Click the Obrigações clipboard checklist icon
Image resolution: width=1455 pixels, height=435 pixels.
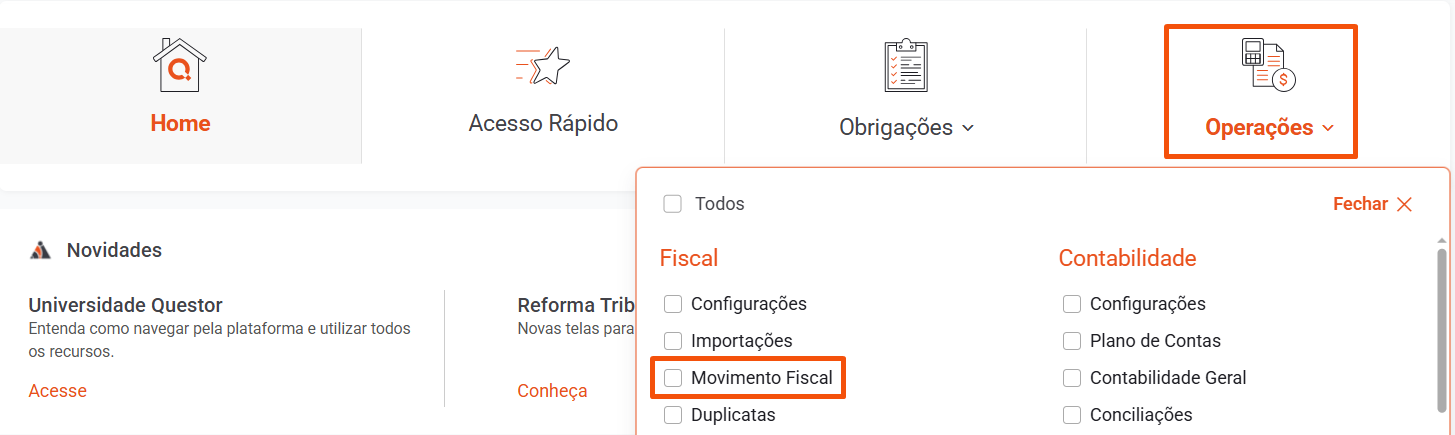coord(906,66)
